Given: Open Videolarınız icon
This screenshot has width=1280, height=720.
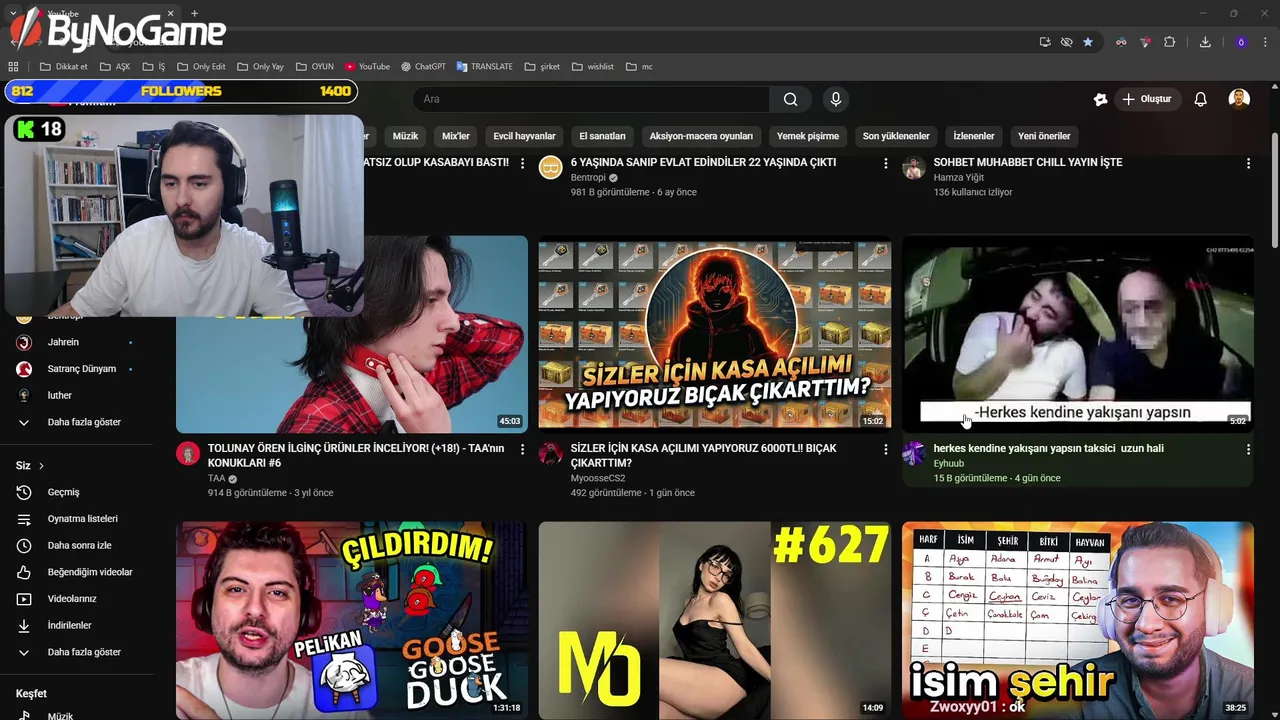Looking at the screenshot, I should (x=24, y=599).
